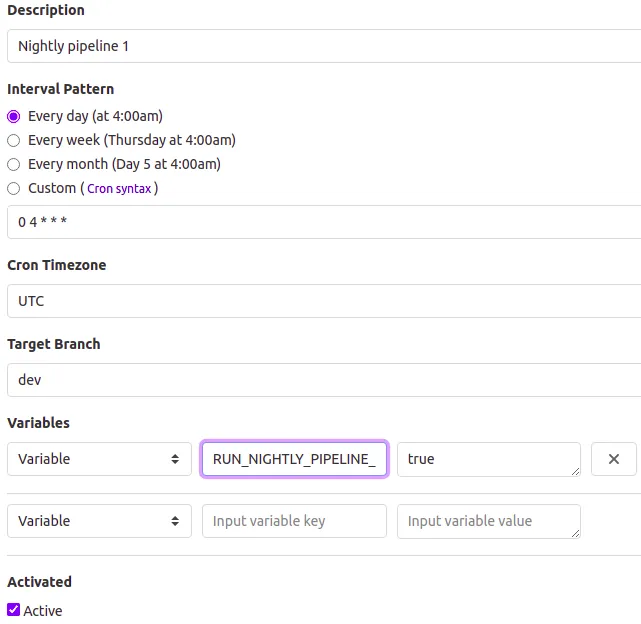The image size is (641, 624).
Task: Open the Cron syntax help link
Action: [x=119, y=189]
